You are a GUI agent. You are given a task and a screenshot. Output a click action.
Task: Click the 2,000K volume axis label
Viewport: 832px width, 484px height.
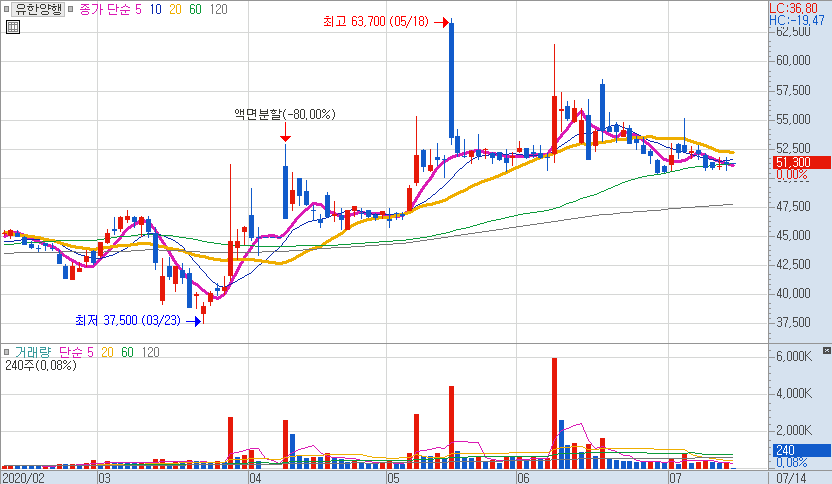coord(794,430)
